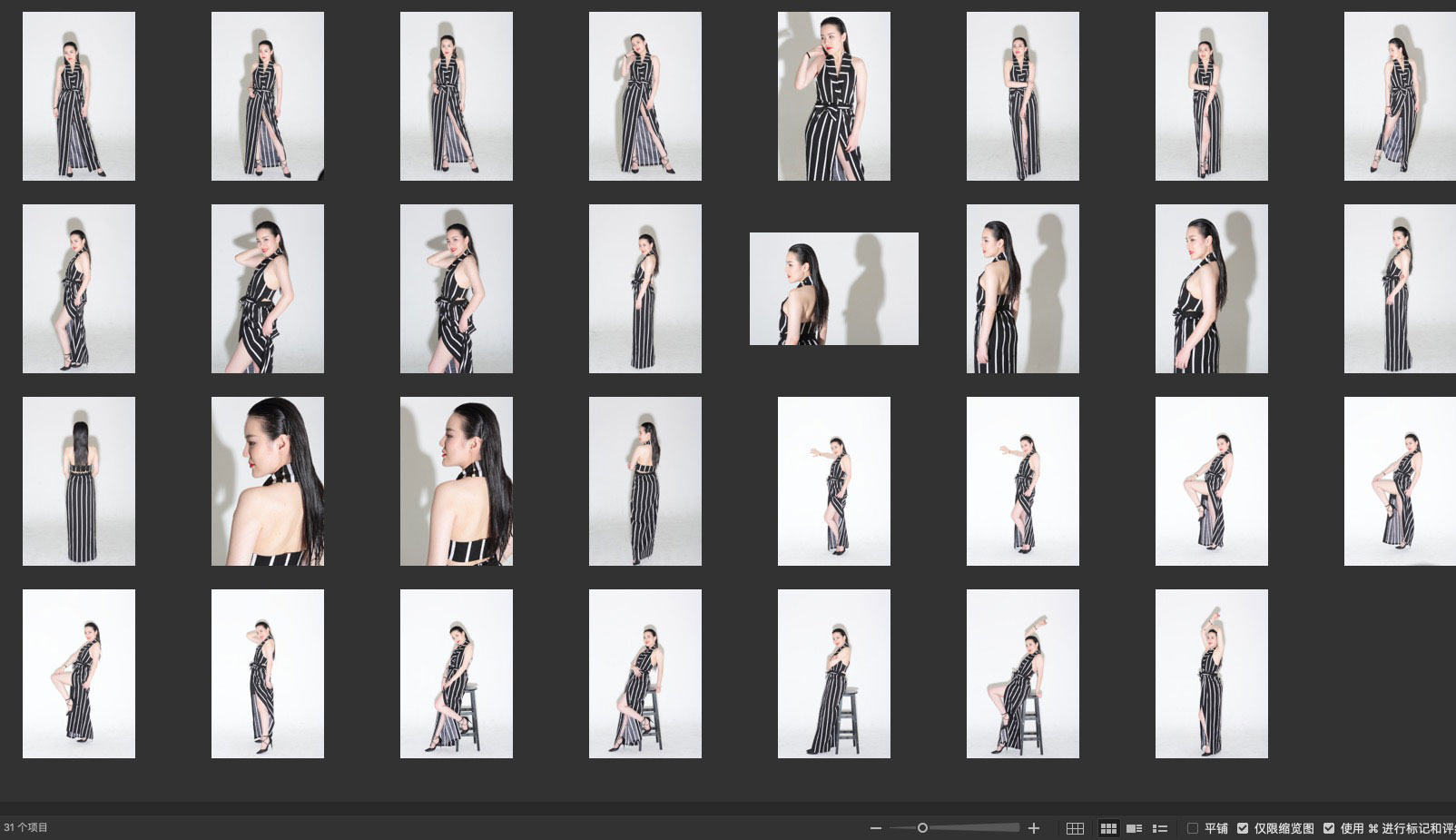Toggle 使用 ⌘ 进行标记和评级 checkbox
The image size is (1456, 840).
click(x=1329, y=828)
